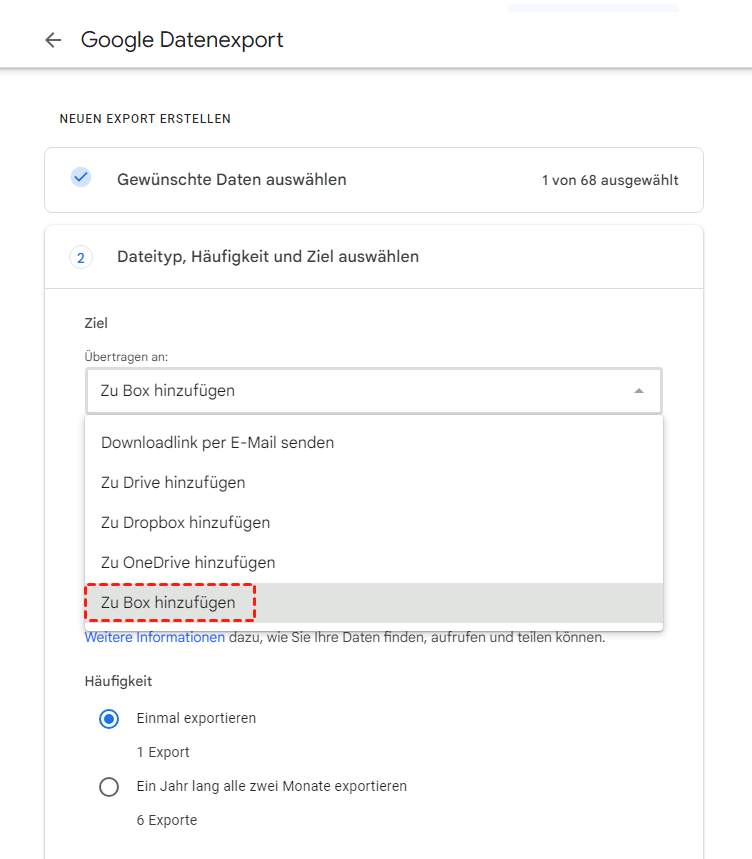Click the dropdown arrow in Übertragen an field

pyautogui.click(x=639, y=391)
